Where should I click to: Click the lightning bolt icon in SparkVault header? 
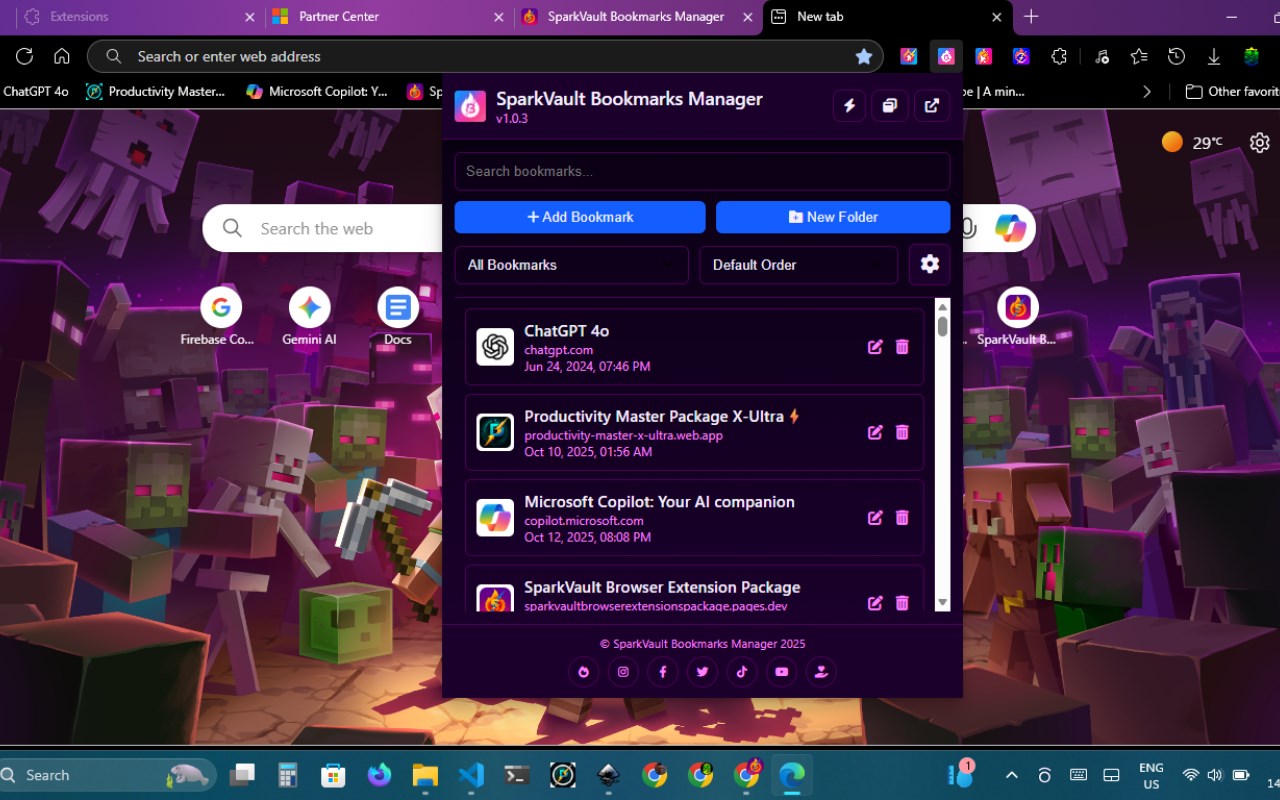850,106
